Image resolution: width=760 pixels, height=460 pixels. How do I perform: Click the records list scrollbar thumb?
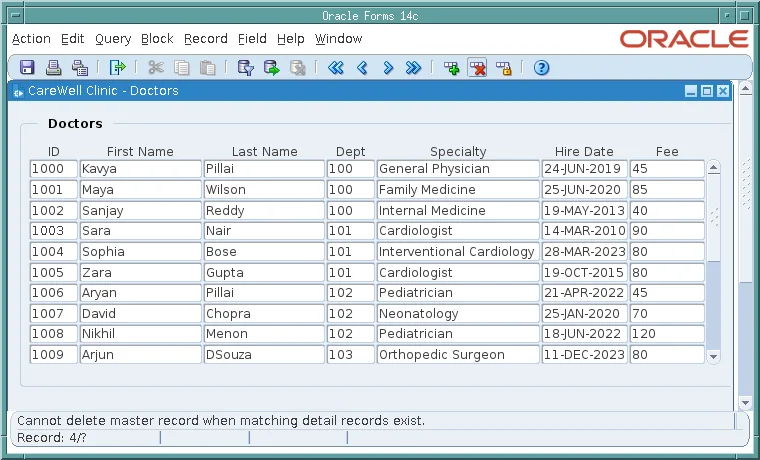click(713, 218)
